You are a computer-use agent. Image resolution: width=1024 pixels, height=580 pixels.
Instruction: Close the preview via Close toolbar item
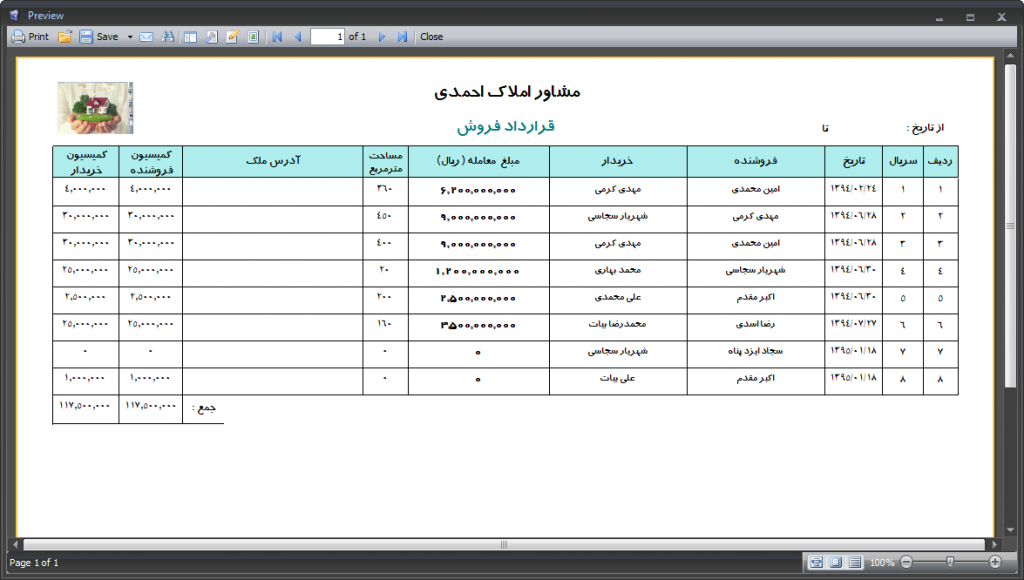[432, 37]
